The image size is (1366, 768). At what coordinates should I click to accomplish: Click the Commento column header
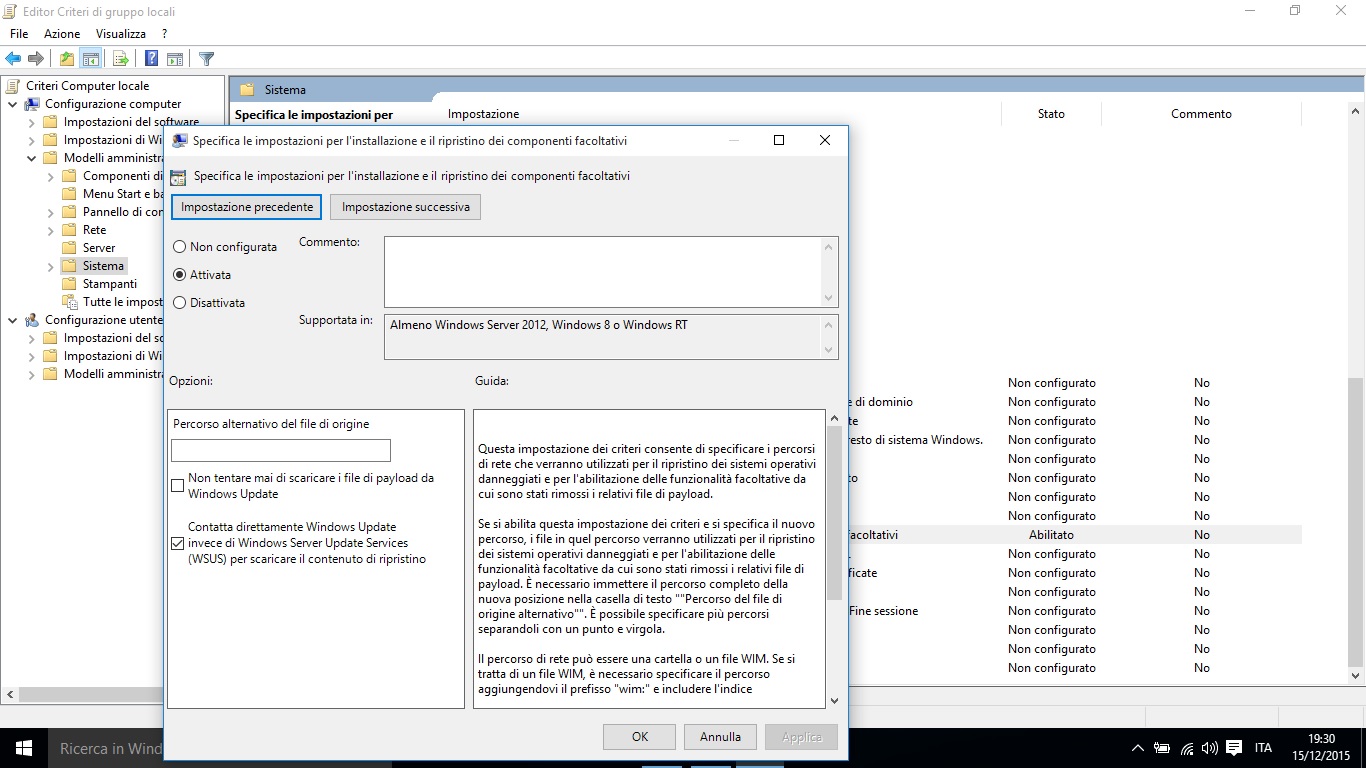[1201, 114]
